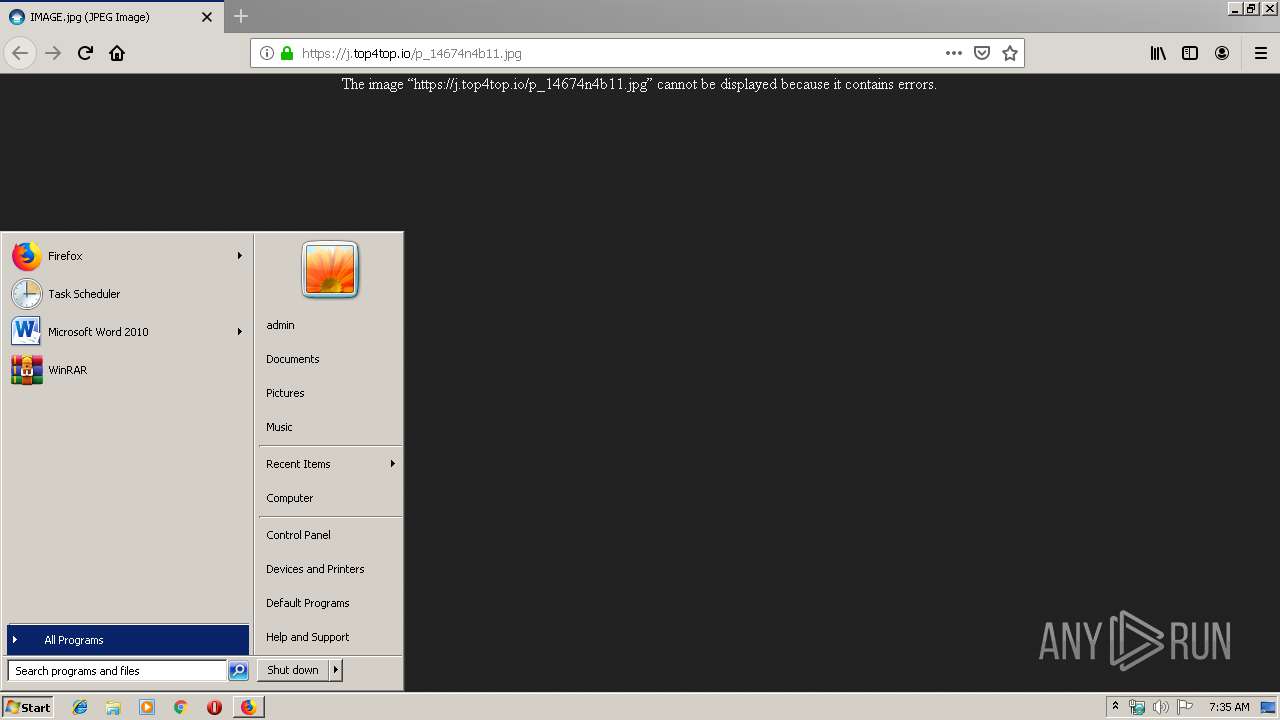Open Windows Media Player in taskbar

(x=147, y=707)
